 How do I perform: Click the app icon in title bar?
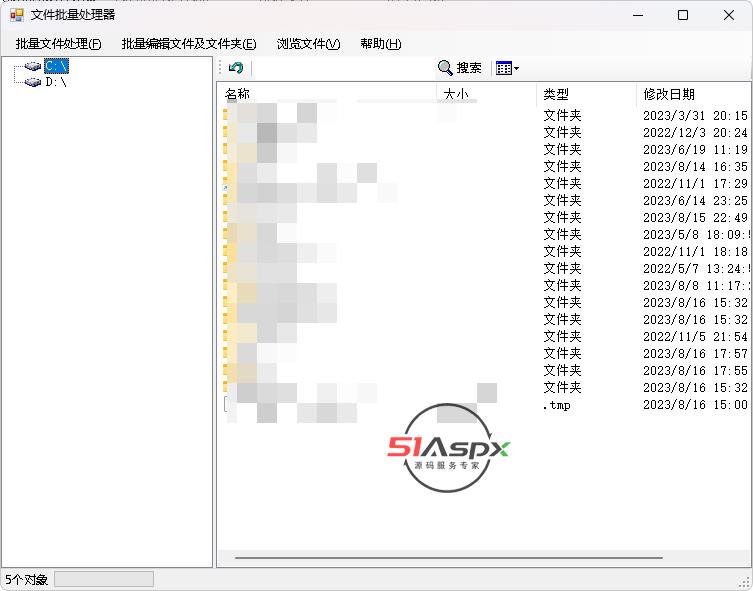(x=16, y=15)
